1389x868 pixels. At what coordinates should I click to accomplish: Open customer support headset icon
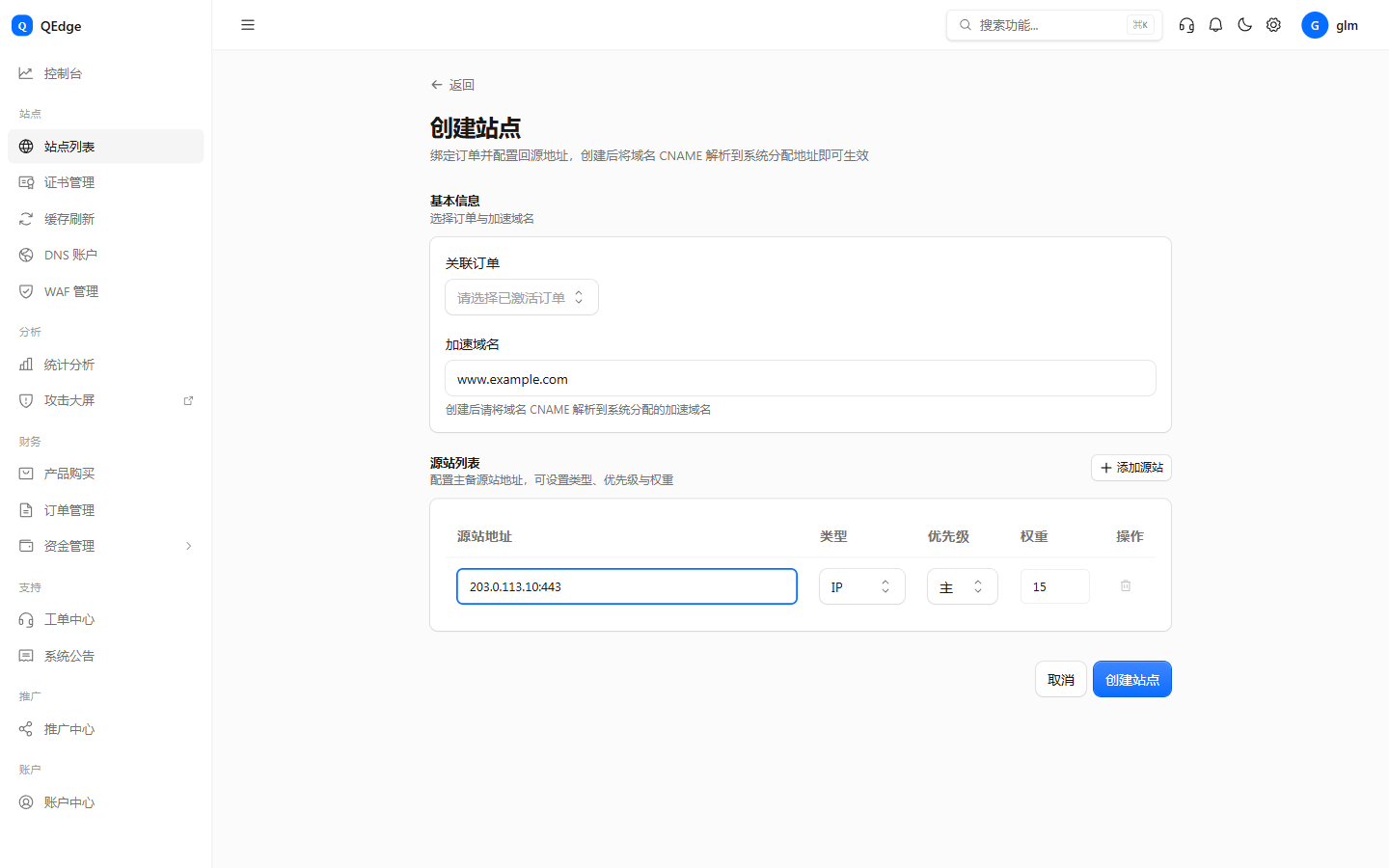coord(1186,25)
